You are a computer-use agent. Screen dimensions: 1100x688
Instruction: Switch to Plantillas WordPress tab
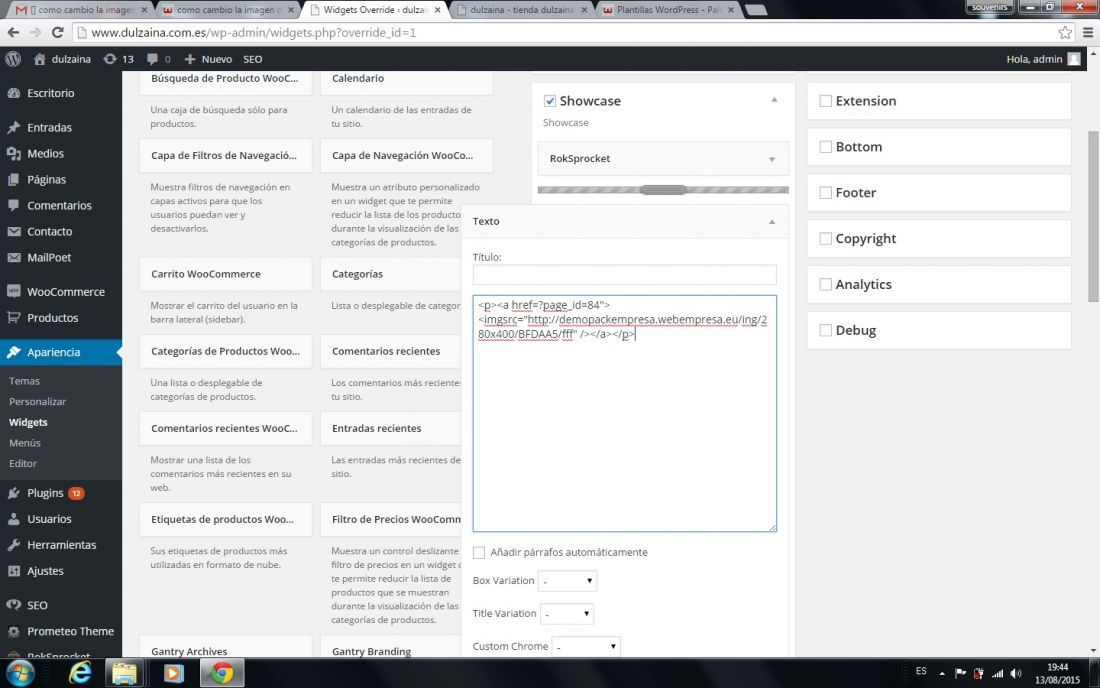coord(669,10)
